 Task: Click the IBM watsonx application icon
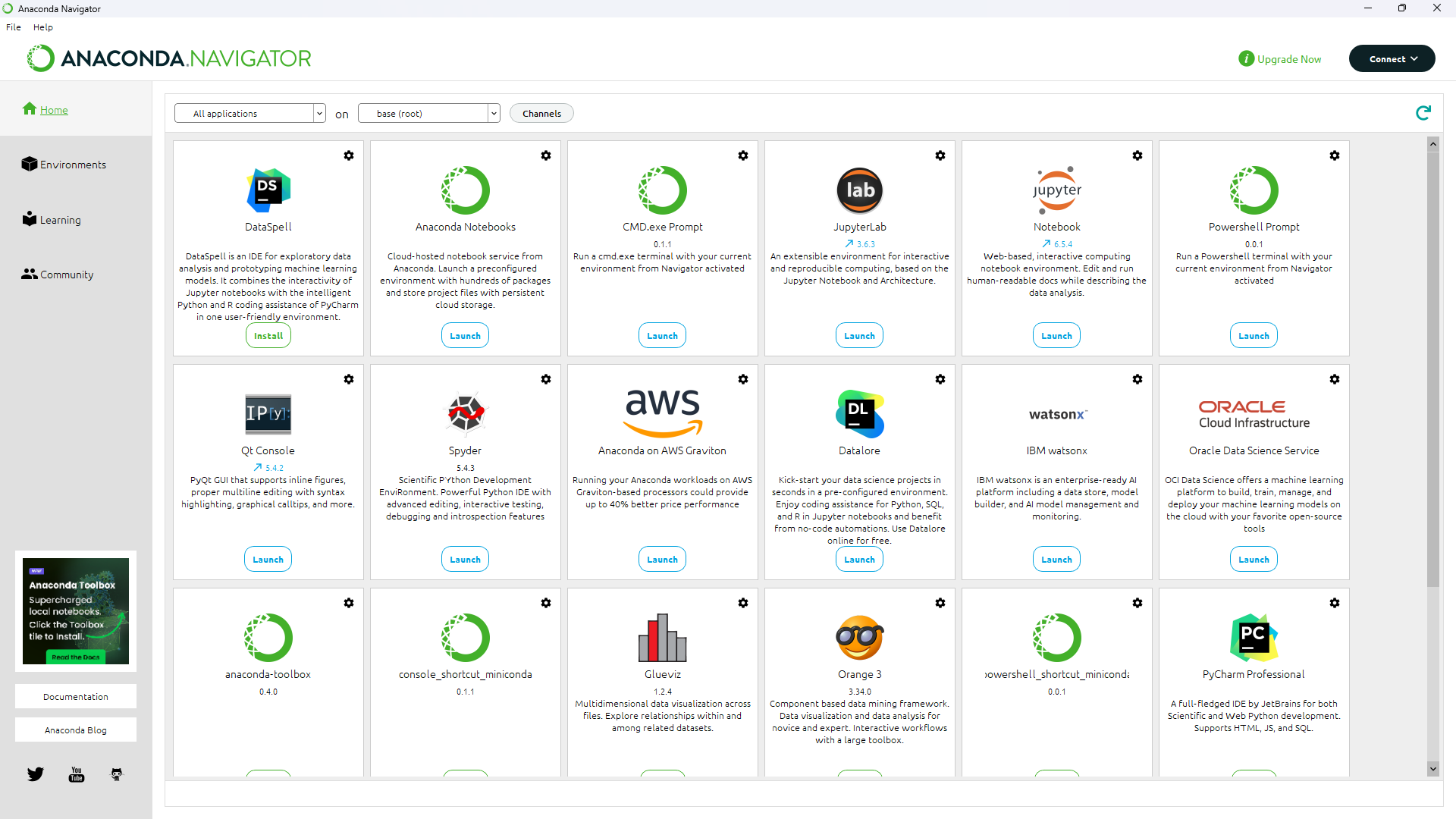click(1057, 413)
